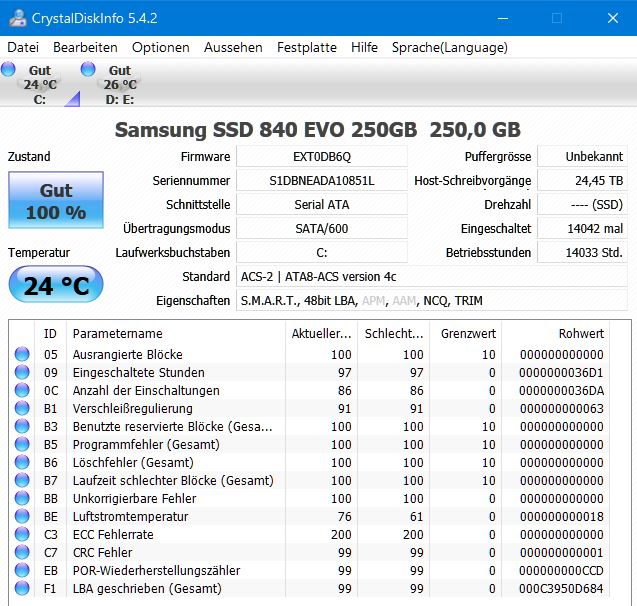Select the Anzahl der Einschaltungen parameter

(x=146, y=390)
